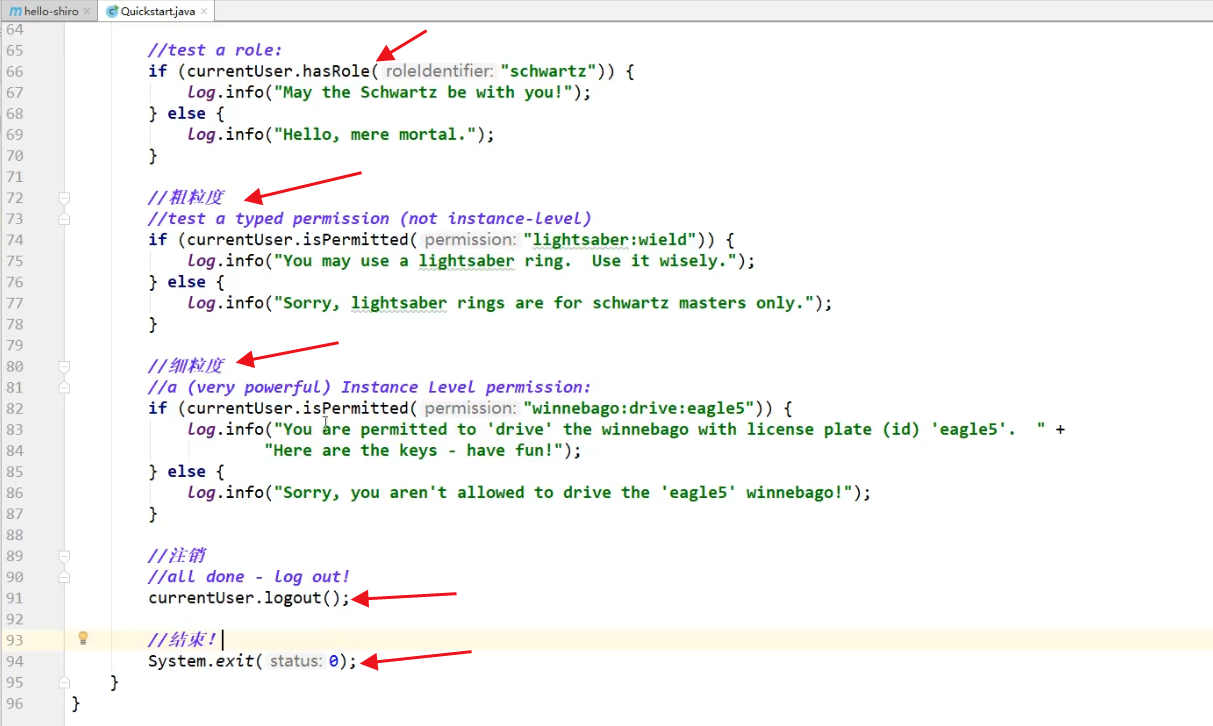This screenshot has width=1213, height=726.
Task: Click the status: parameter hint
Action: (x=295, y=661)
